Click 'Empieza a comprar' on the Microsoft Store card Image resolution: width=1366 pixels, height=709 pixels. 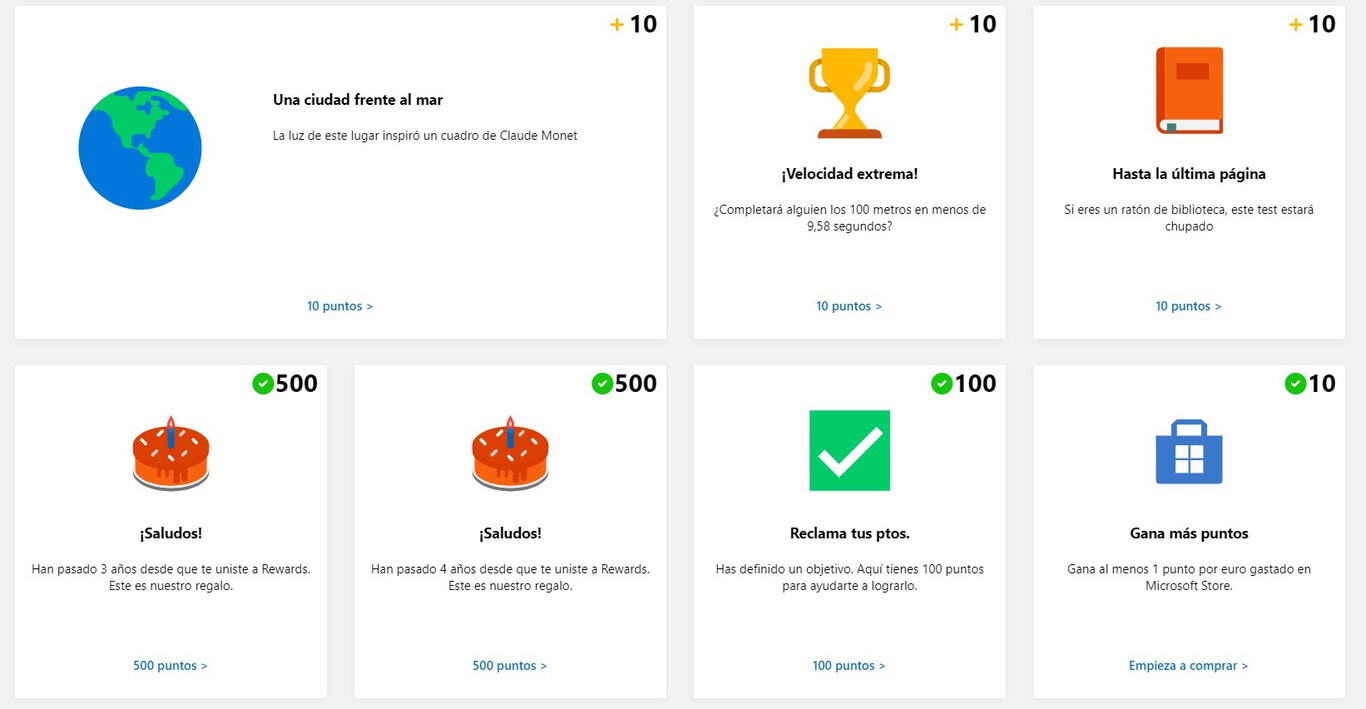pos(1188,665)
